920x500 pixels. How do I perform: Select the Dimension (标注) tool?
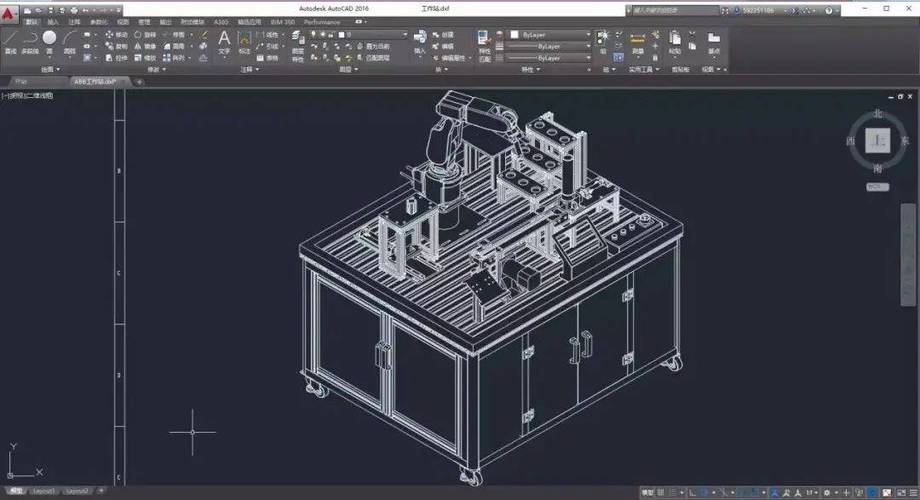click(244, 43)
